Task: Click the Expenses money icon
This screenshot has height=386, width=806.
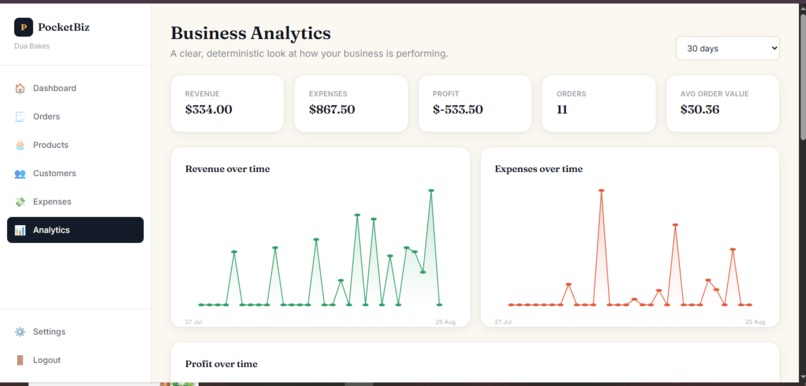Action: (20, 202)
